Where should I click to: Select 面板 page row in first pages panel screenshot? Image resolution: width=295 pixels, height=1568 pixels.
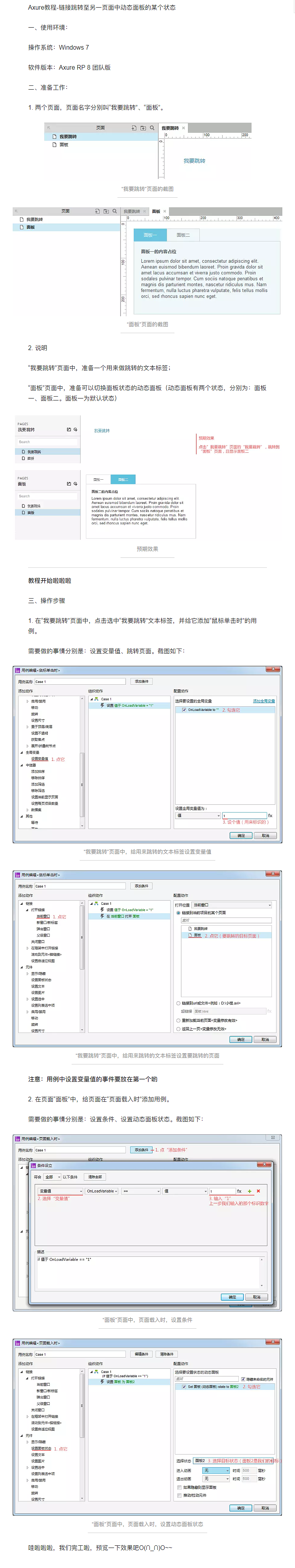[x=101, y=145]
